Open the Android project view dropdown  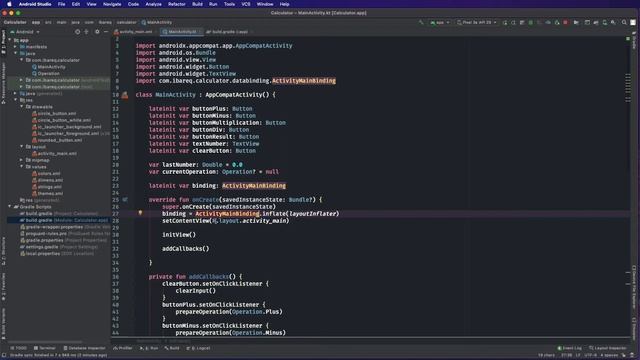click(25, 32)
